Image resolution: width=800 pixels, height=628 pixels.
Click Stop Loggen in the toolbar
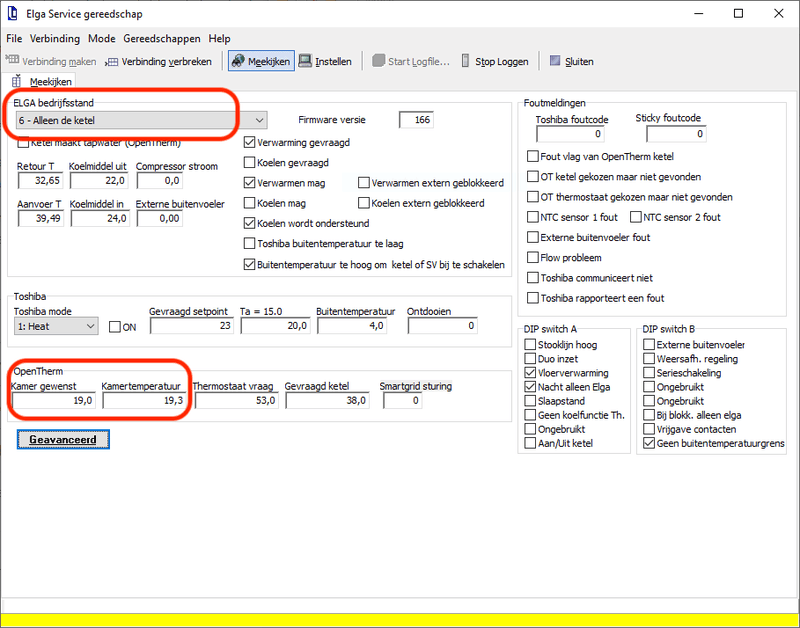pyautogui.click(x=495, y=61)
